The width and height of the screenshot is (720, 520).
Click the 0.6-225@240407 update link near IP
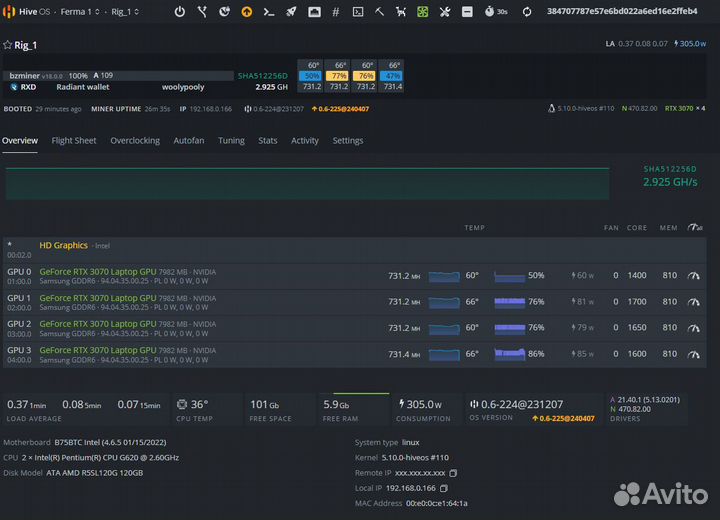tap(340, 109)
